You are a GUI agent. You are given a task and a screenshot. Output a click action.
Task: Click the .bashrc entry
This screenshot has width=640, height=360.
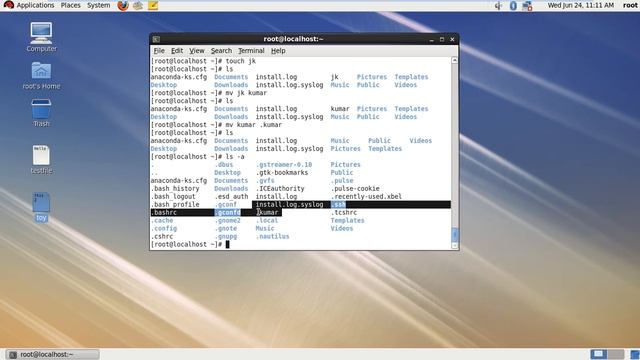[164, 212]
